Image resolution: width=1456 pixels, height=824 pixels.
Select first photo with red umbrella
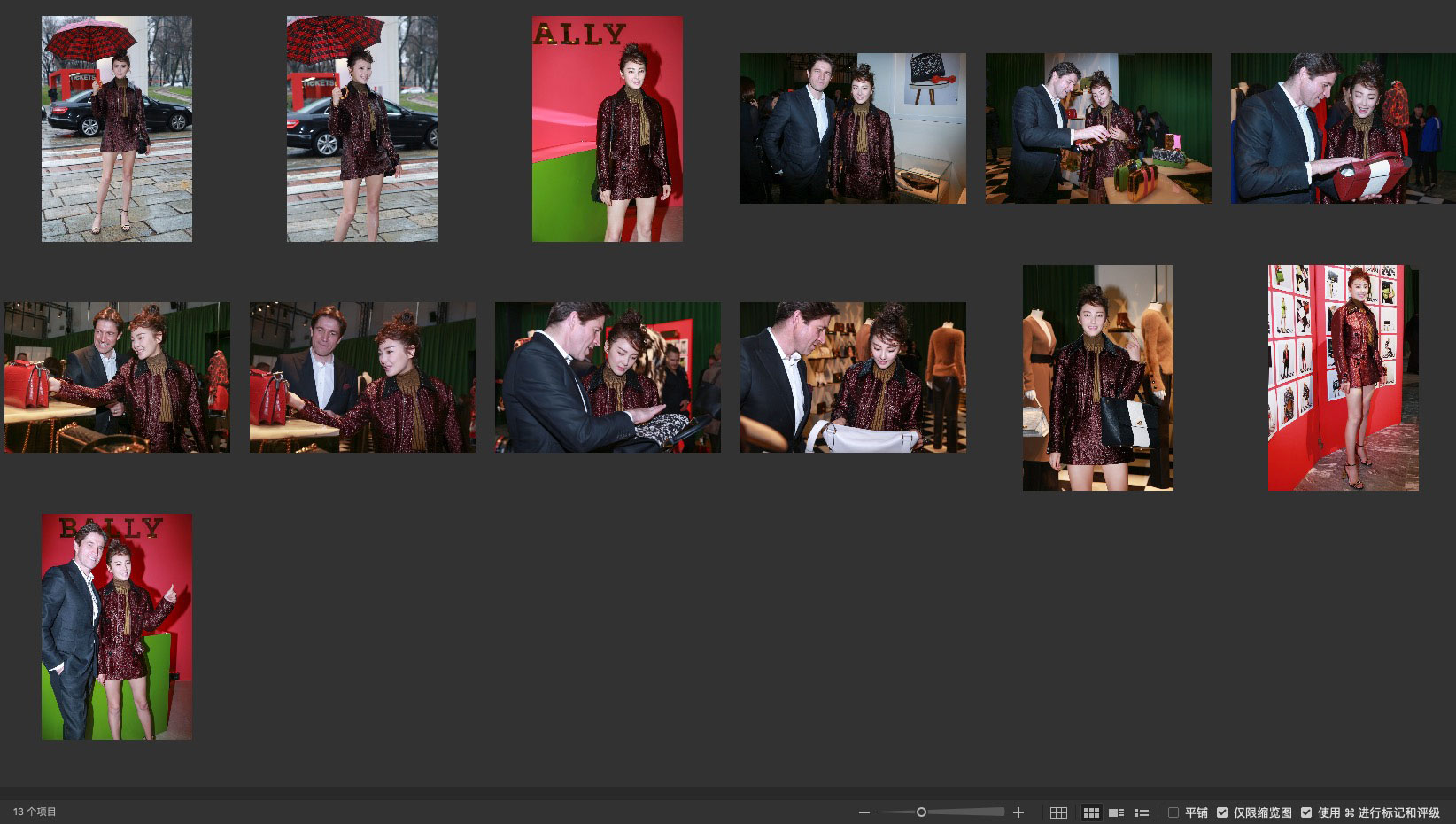pos(117,128)
